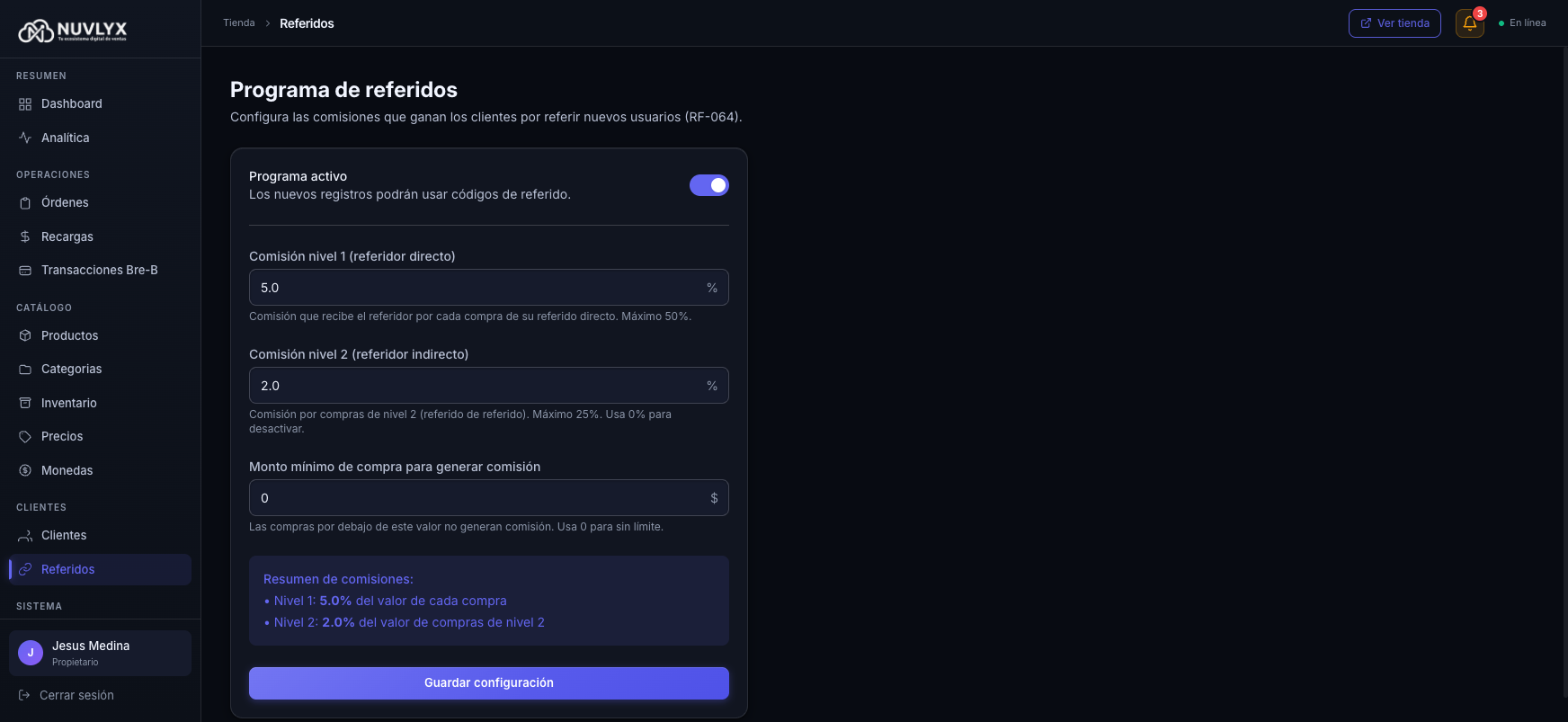Select the Productos catalog icon

(x=24, y=335)
